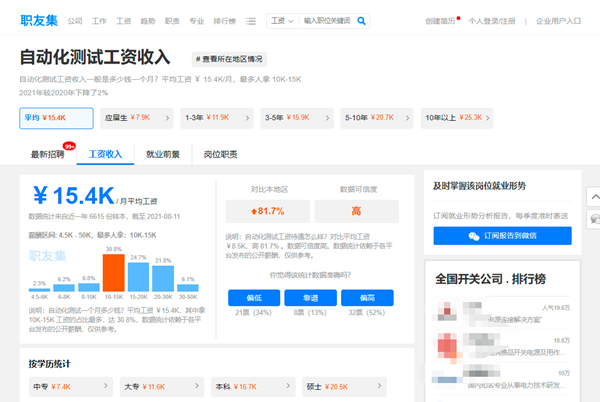Click the 8-10K histogram bar
Screen dimensions: 600x402
click(89, 287)
